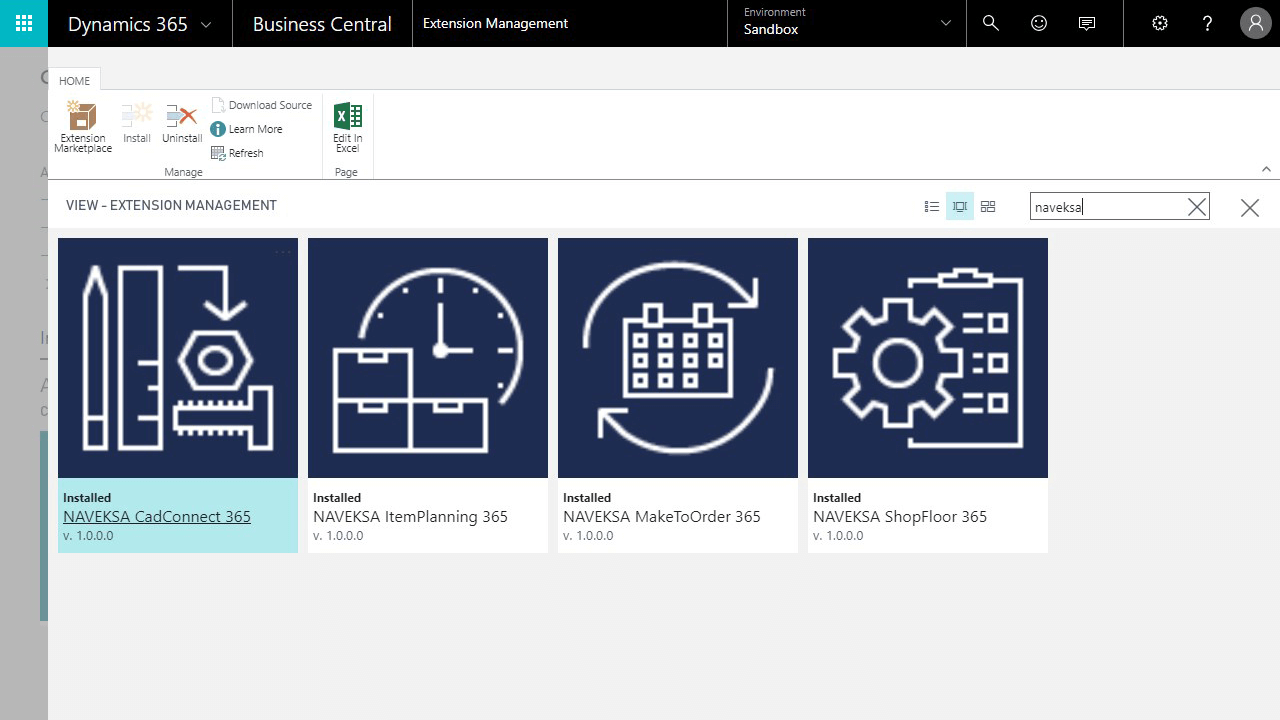Switch to list view layout
Viewport: 1280px width, 720px height.
pos(932,207)
